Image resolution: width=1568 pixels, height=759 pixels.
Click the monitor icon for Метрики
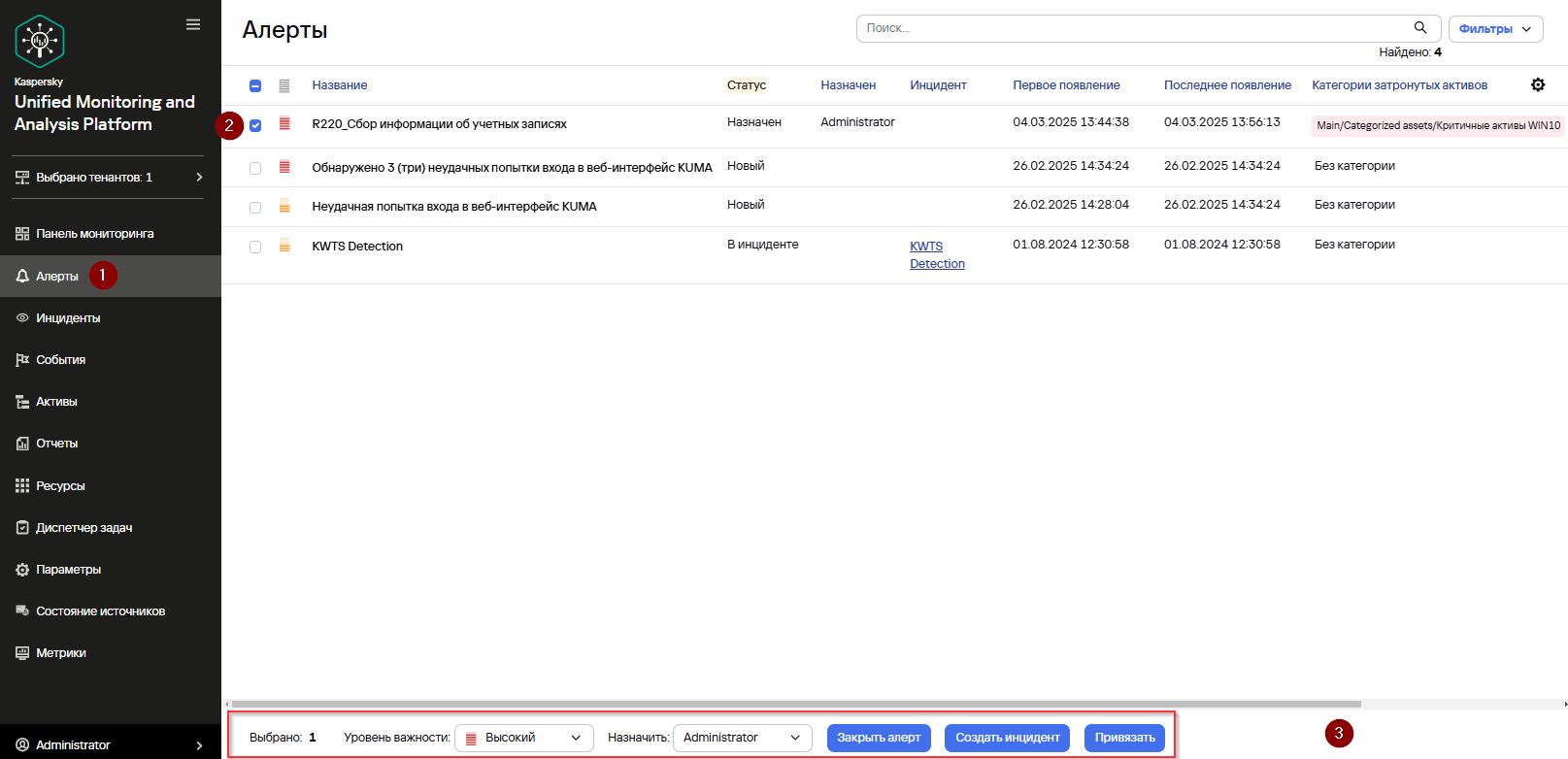(22, 653)
